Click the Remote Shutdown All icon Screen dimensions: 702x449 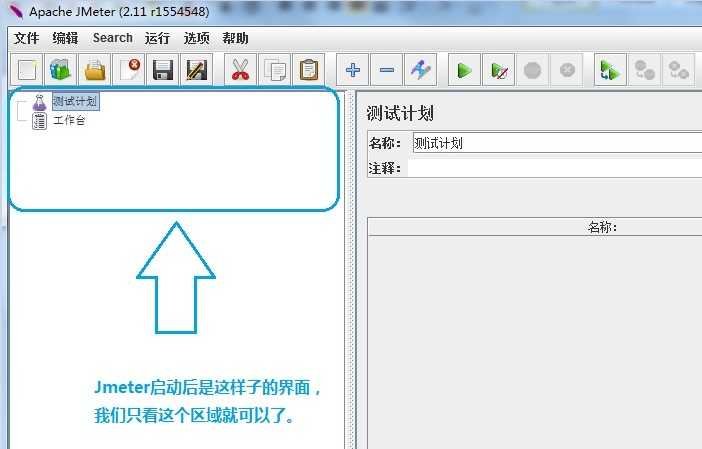coord(678,70)
